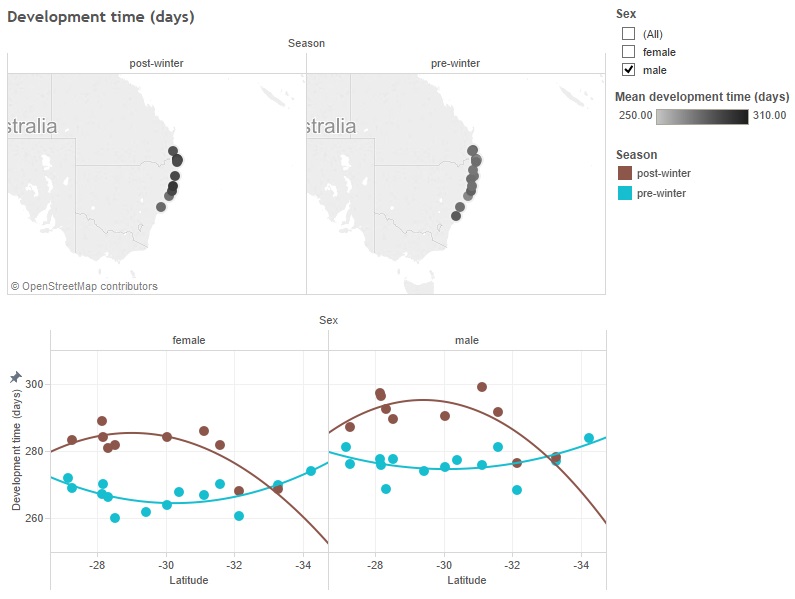Click the mean development time gradient bar
This screenshot has height=599, width=795.
click(x=702, y=116)
